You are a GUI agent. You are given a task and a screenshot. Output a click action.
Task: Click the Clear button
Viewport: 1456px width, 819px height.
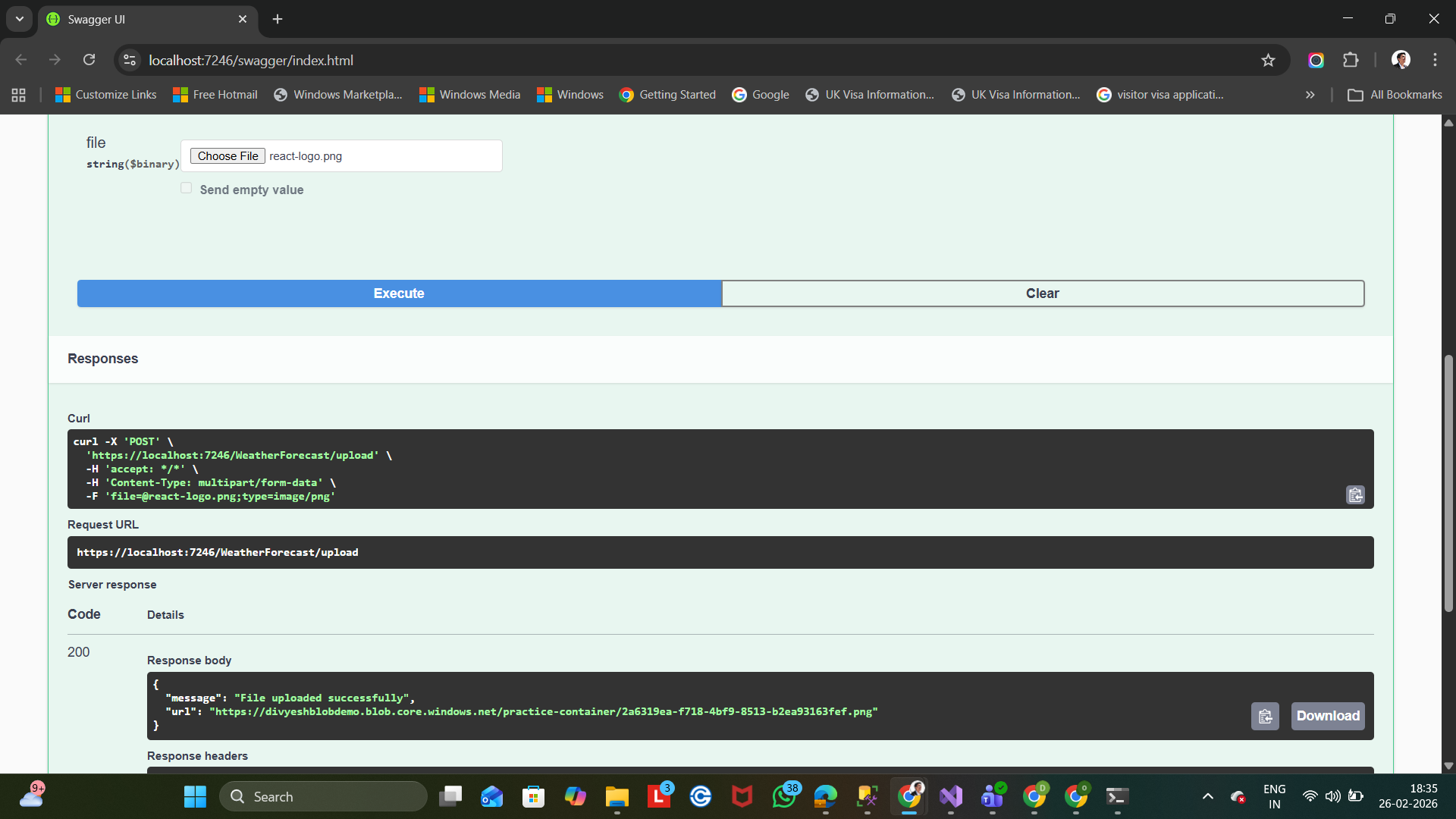[1042, 293]
